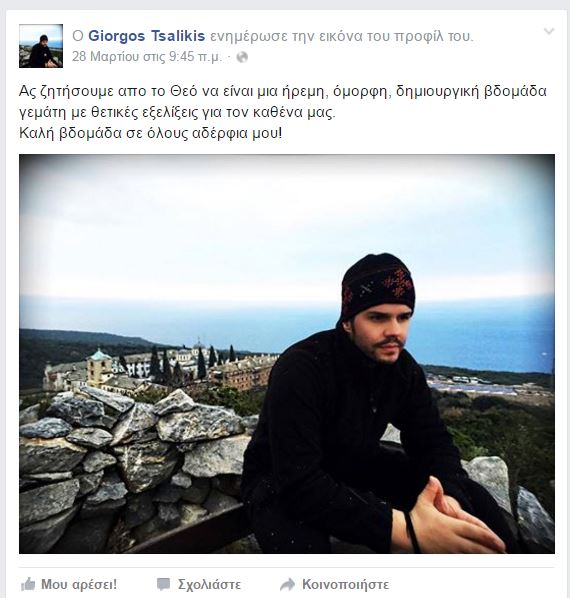Like the post via Μου αρέσει! text
The width and height of the screenshot is (570, 598).
point(79,584)
